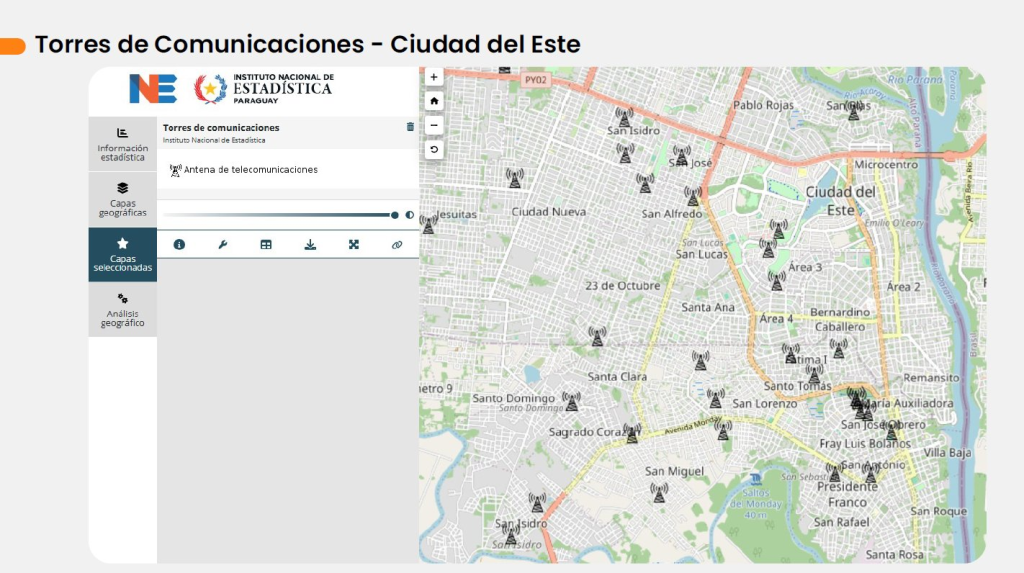This screenshot has height=573, width=1024.
Task: Zoom out on the map
Action: click(434, 125)
